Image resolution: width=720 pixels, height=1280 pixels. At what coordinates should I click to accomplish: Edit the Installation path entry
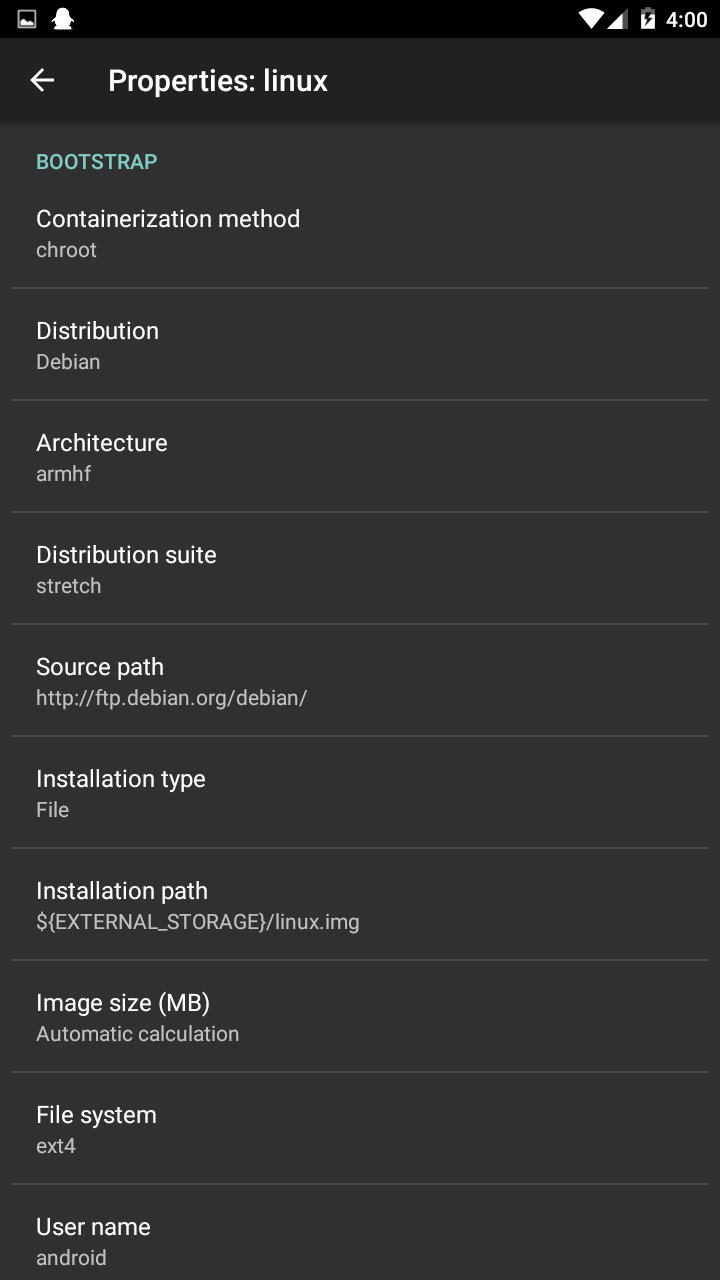tap(360, 905)
